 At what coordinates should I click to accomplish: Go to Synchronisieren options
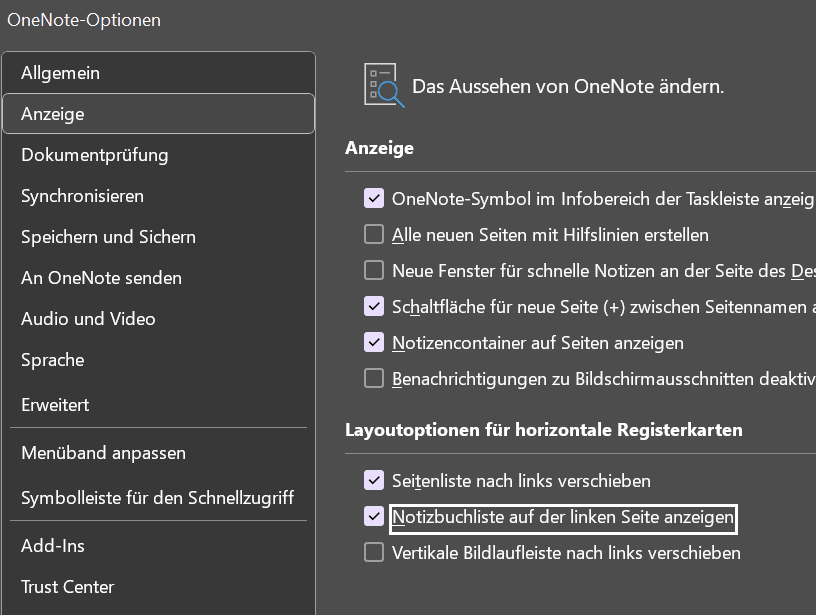pyautogui.click(x=159, y=196)
